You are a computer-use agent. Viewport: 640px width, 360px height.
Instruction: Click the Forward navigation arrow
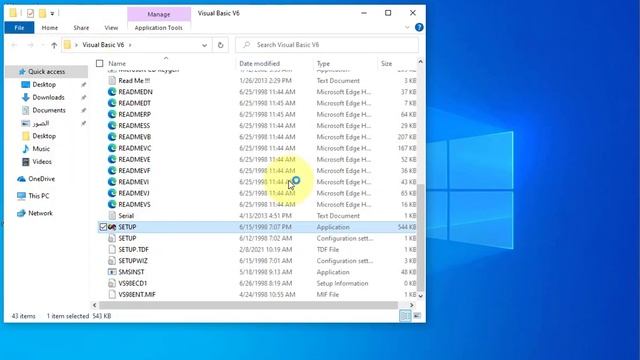coord(31,45)
